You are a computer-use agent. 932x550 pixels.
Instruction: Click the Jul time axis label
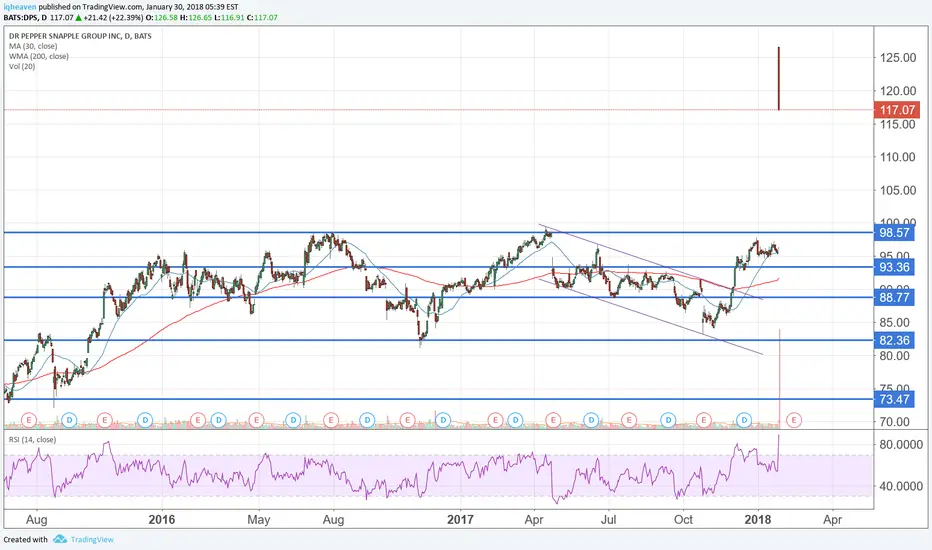[x=608, y=520]
